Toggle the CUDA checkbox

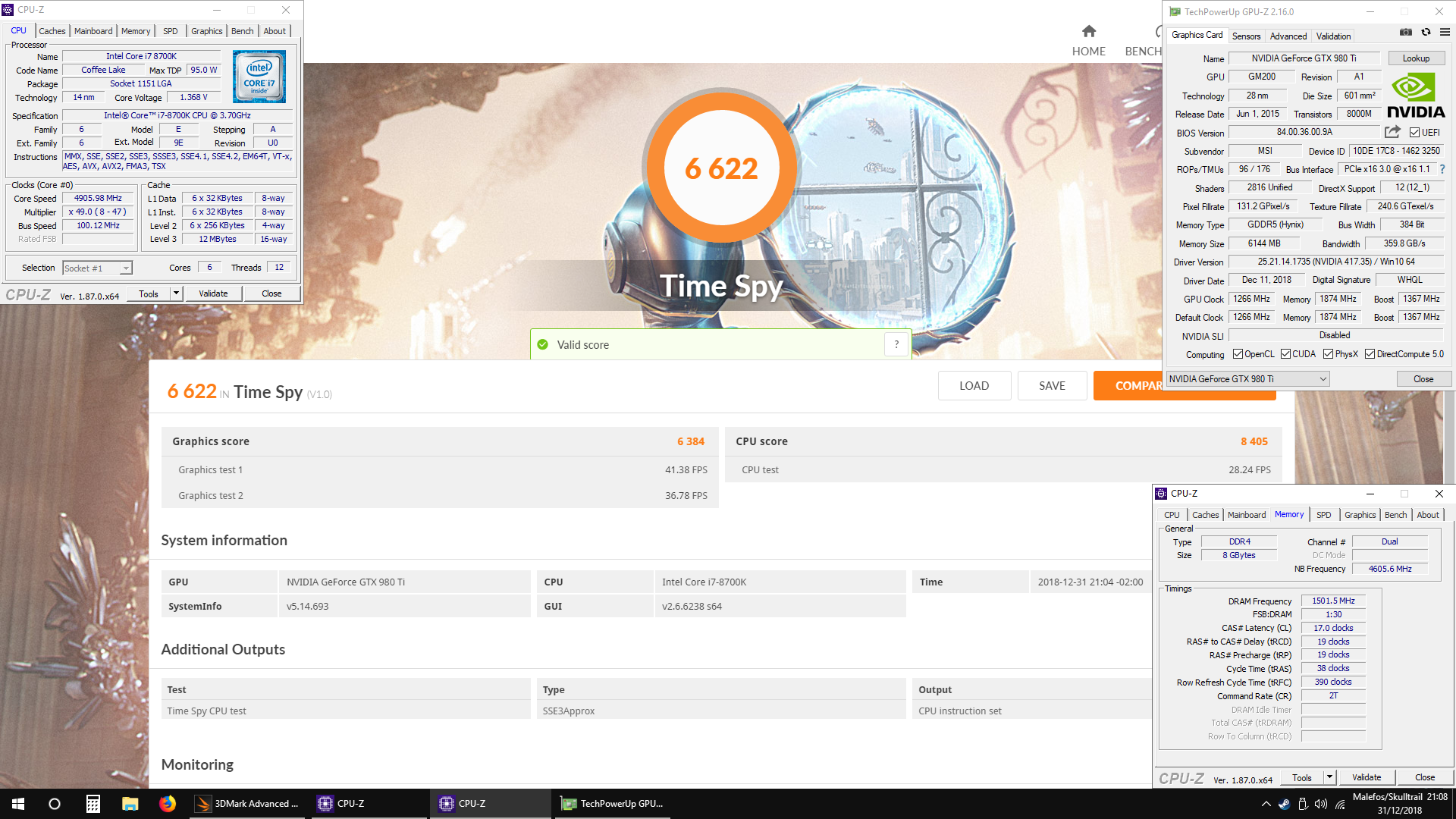click(x=1285, y=354)
